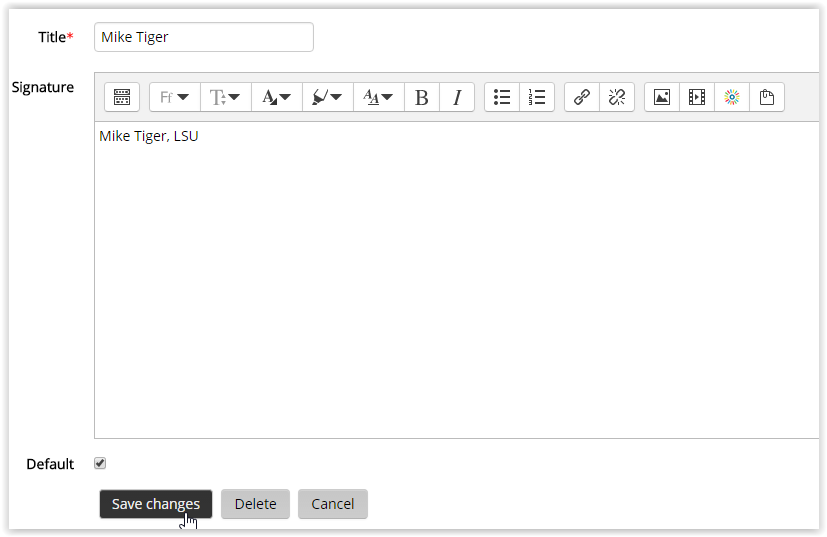Open the font size dropdown
Screen dimensions: 827x537
[226, 97]
